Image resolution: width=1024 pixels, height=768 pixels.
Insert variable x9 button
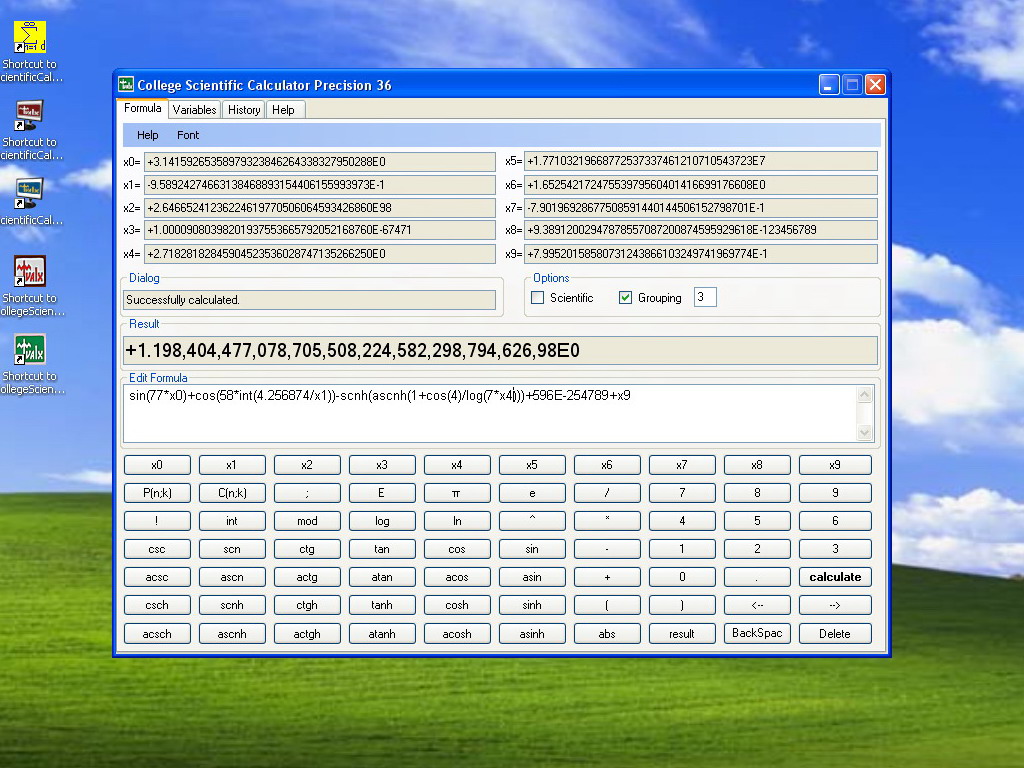835,465
